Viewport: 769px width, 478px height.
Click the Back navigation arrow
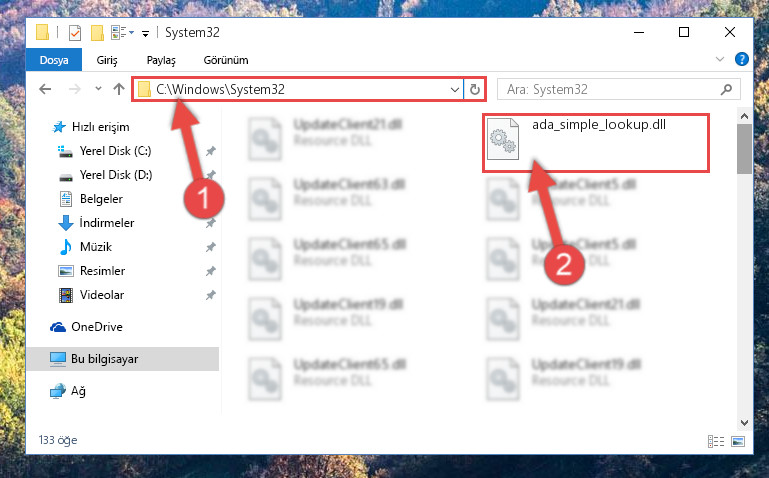tap(45, 89)
